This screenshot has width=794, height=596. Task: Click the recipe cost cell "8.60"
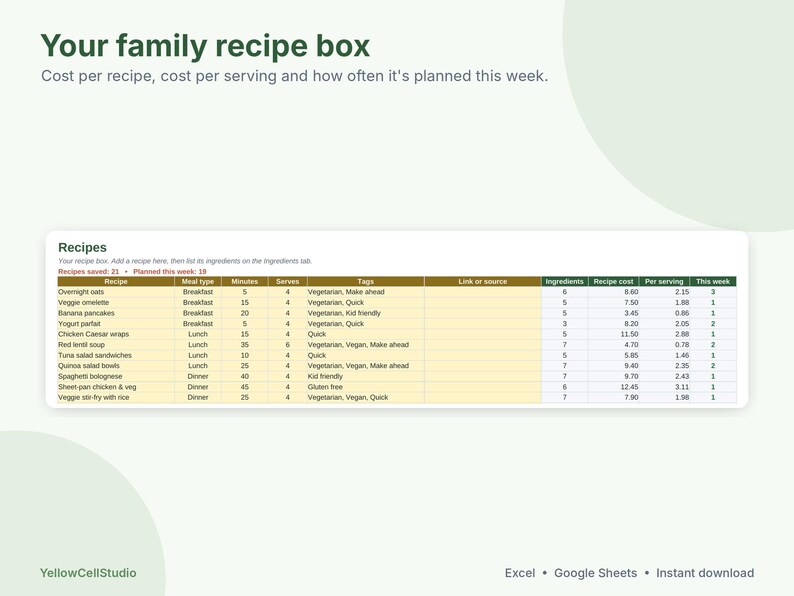pos(613,292)
